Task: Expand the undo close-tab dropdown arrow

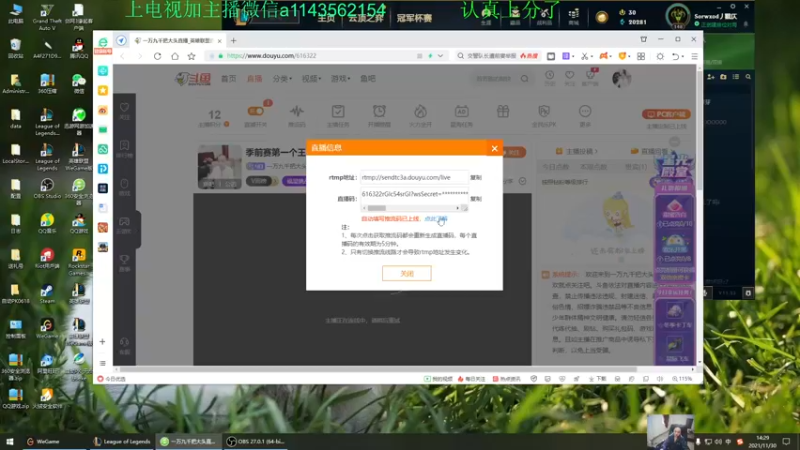Action: point(683,57)
